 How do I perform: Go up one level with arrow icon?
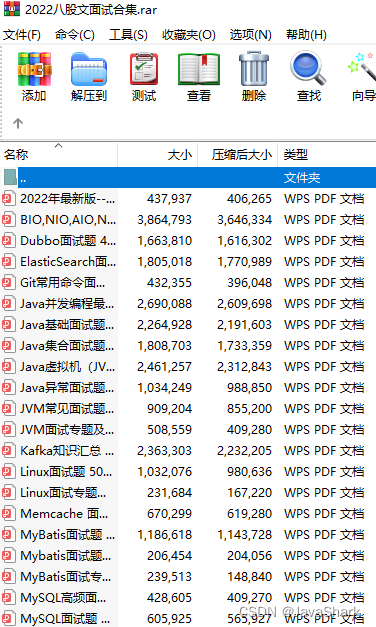click(18, 123)
